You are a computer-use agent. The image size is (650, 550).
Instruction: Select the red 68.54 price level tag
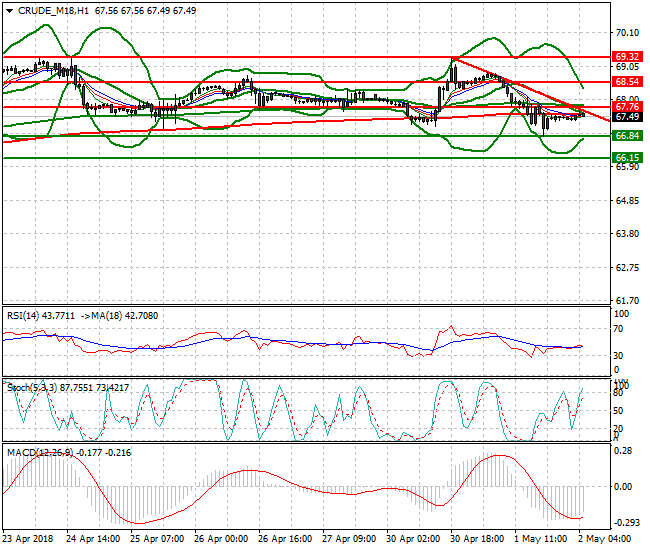pyautogui.click(x=627, y=81)
